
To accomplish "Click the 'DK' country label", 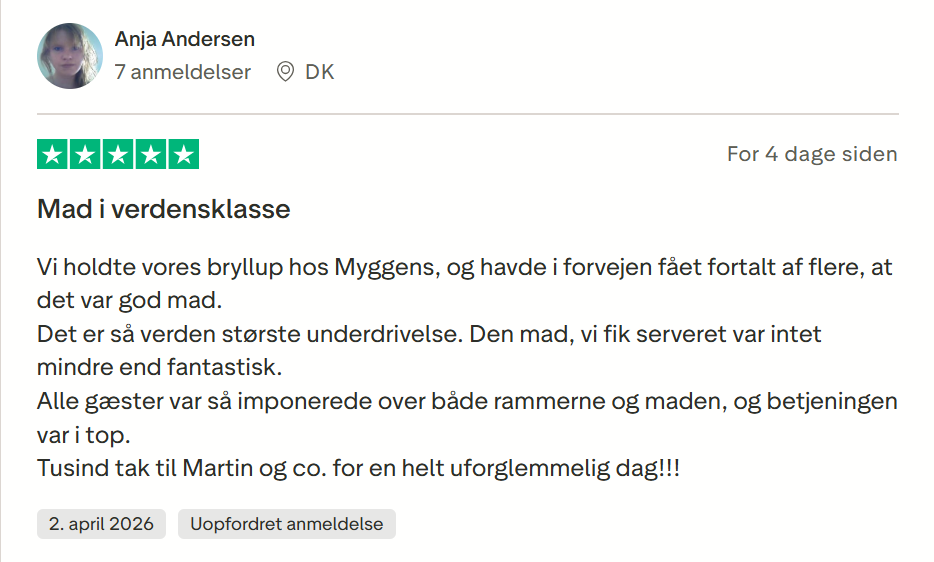I will pos(320,72).
